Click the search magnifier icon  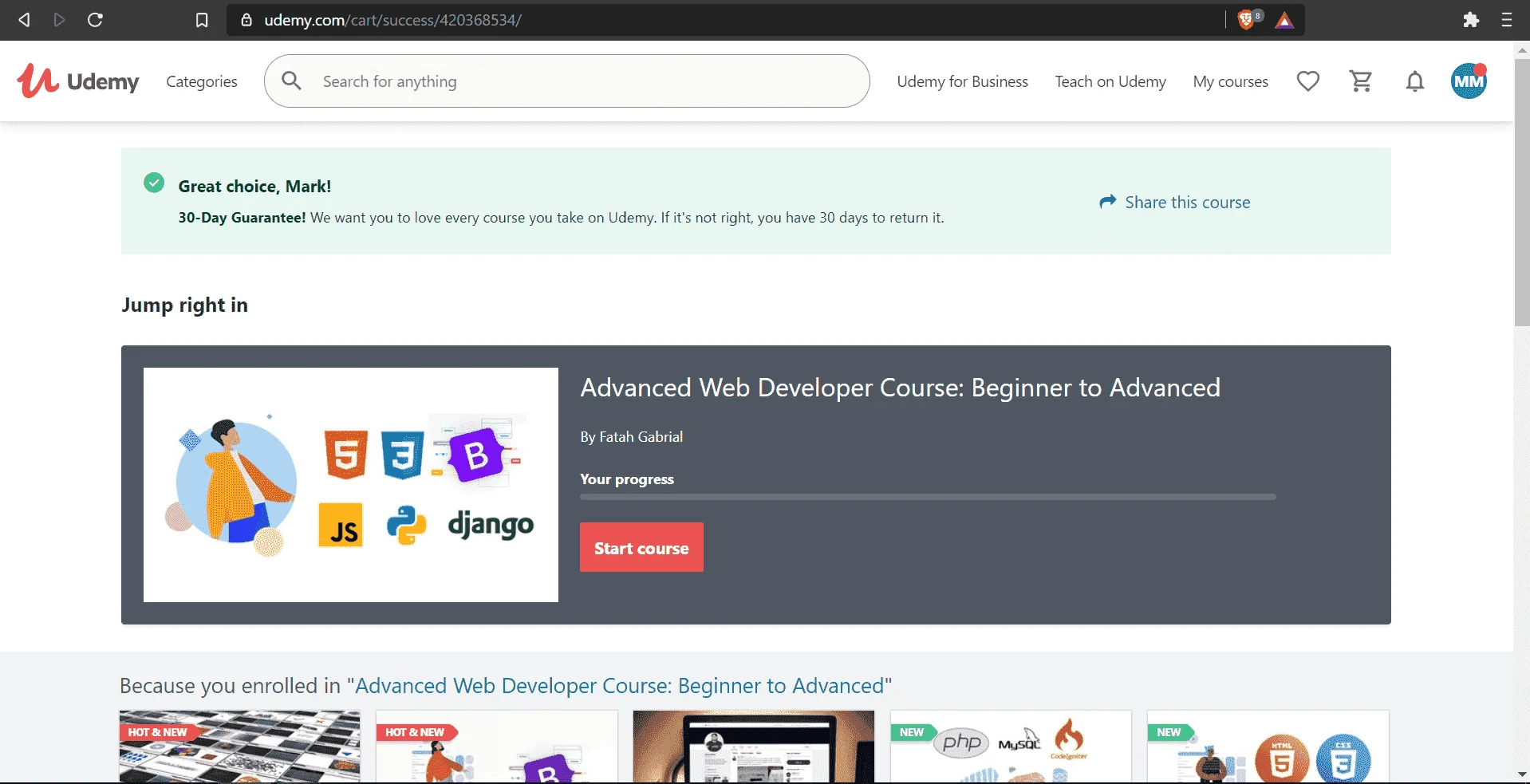292,81
